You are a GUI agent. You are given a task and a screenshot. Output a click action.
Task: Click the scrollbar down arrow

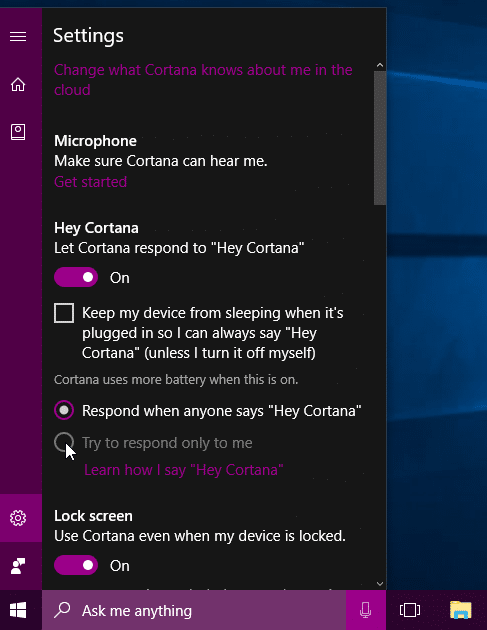[380, 584]
